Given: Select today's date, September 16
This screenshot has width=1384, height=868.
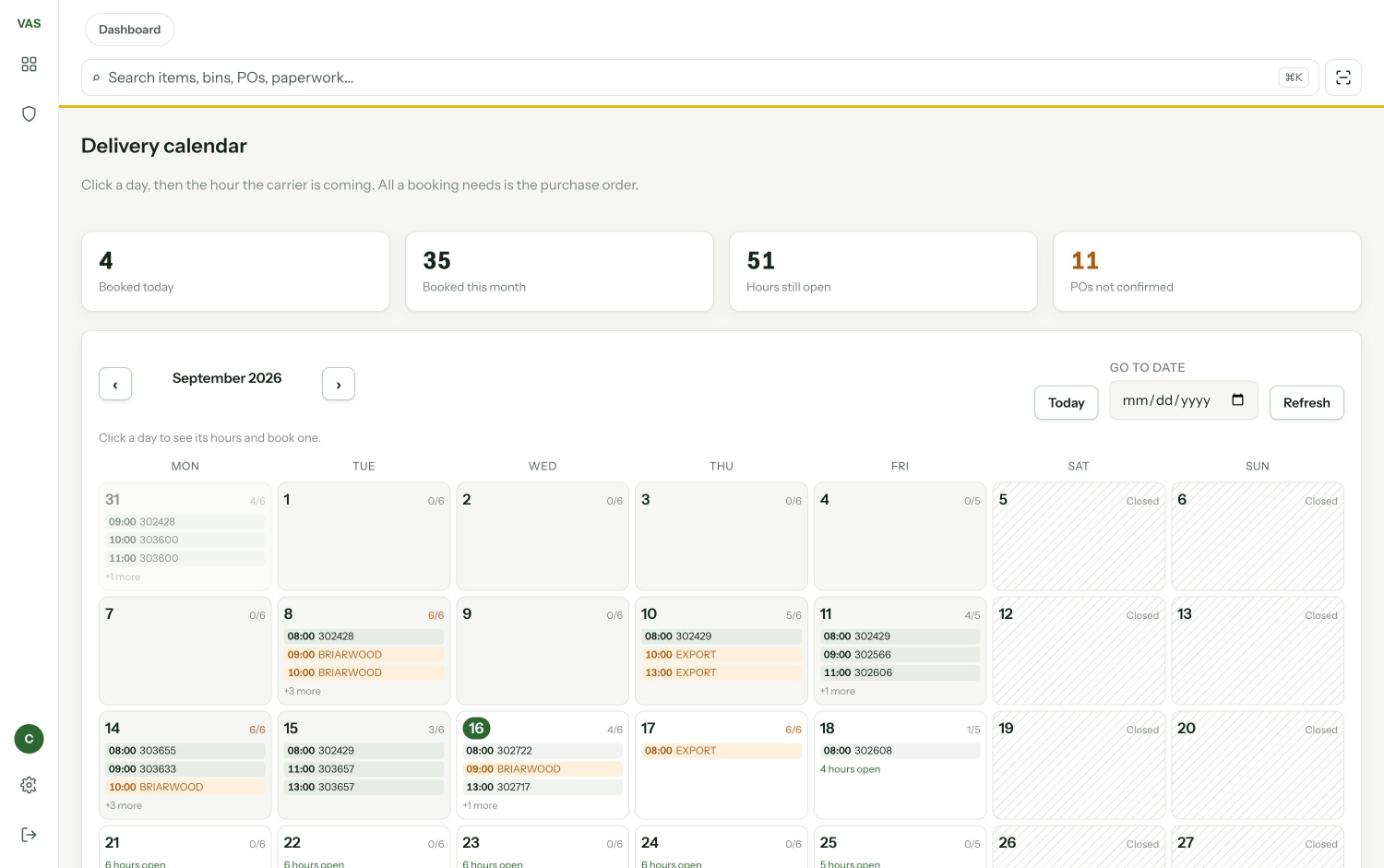Looking at the screenshot, I should pos(477,728).
